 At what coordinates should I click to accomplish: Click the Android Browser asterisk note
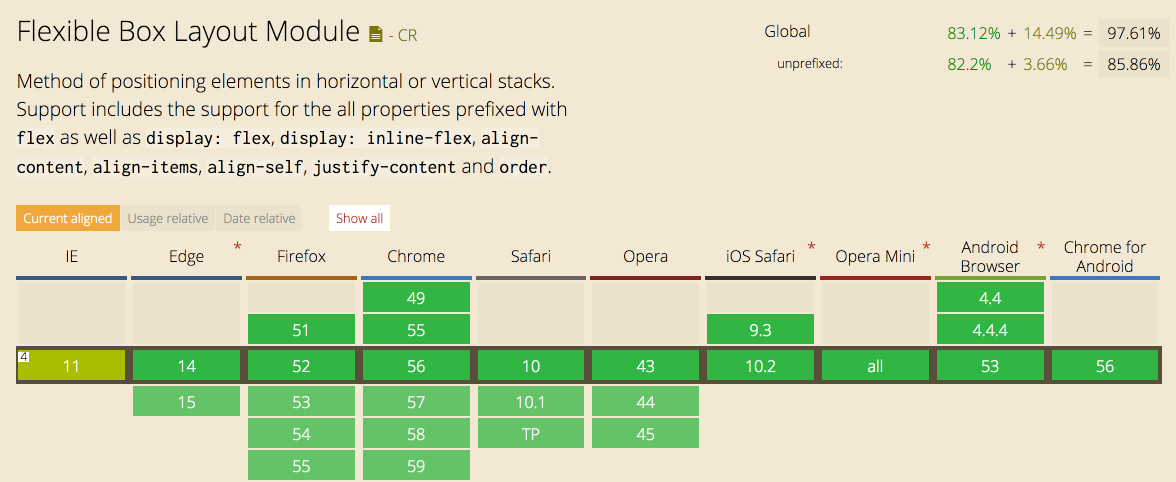click(x=1041, y=246)
